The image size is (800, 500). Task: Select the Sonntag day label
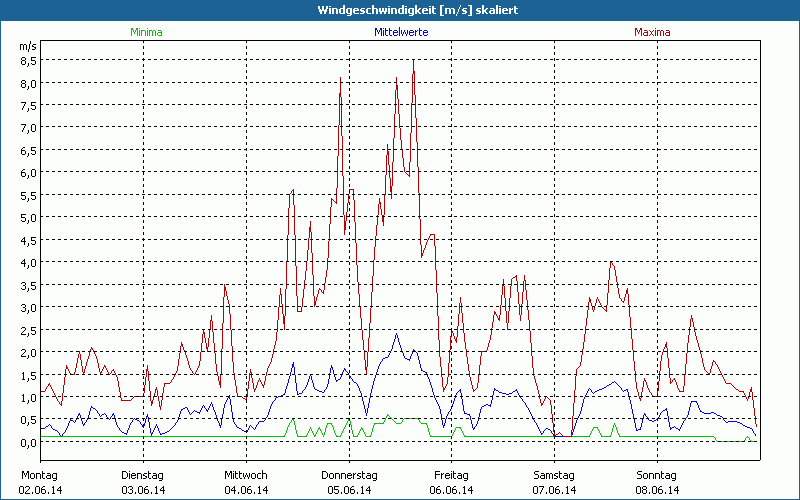(x=656, y=475)
